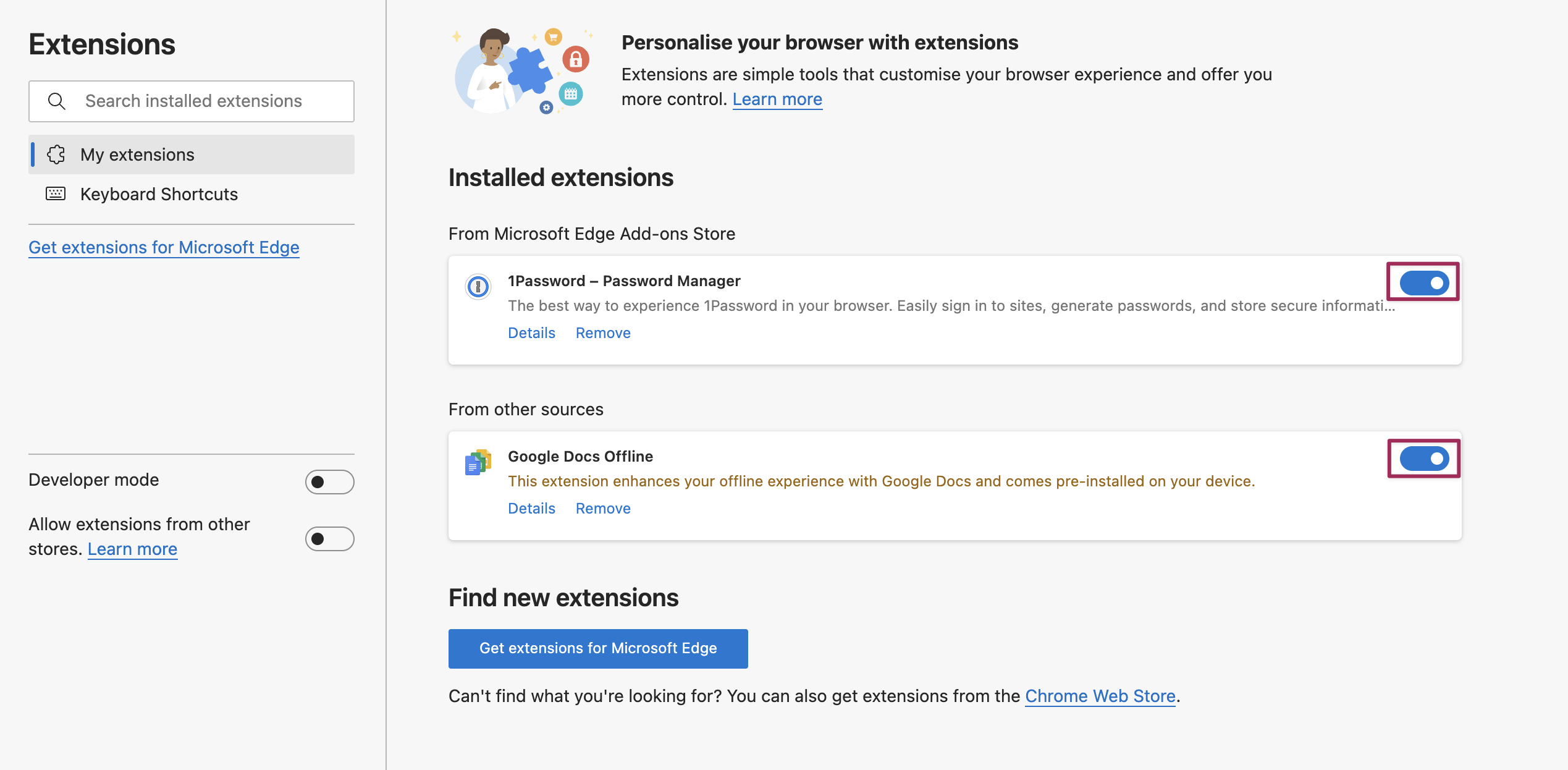Click the My extensions puzzle icon
The width and height of the screenshot is (1568, 770).
(56, 154)
